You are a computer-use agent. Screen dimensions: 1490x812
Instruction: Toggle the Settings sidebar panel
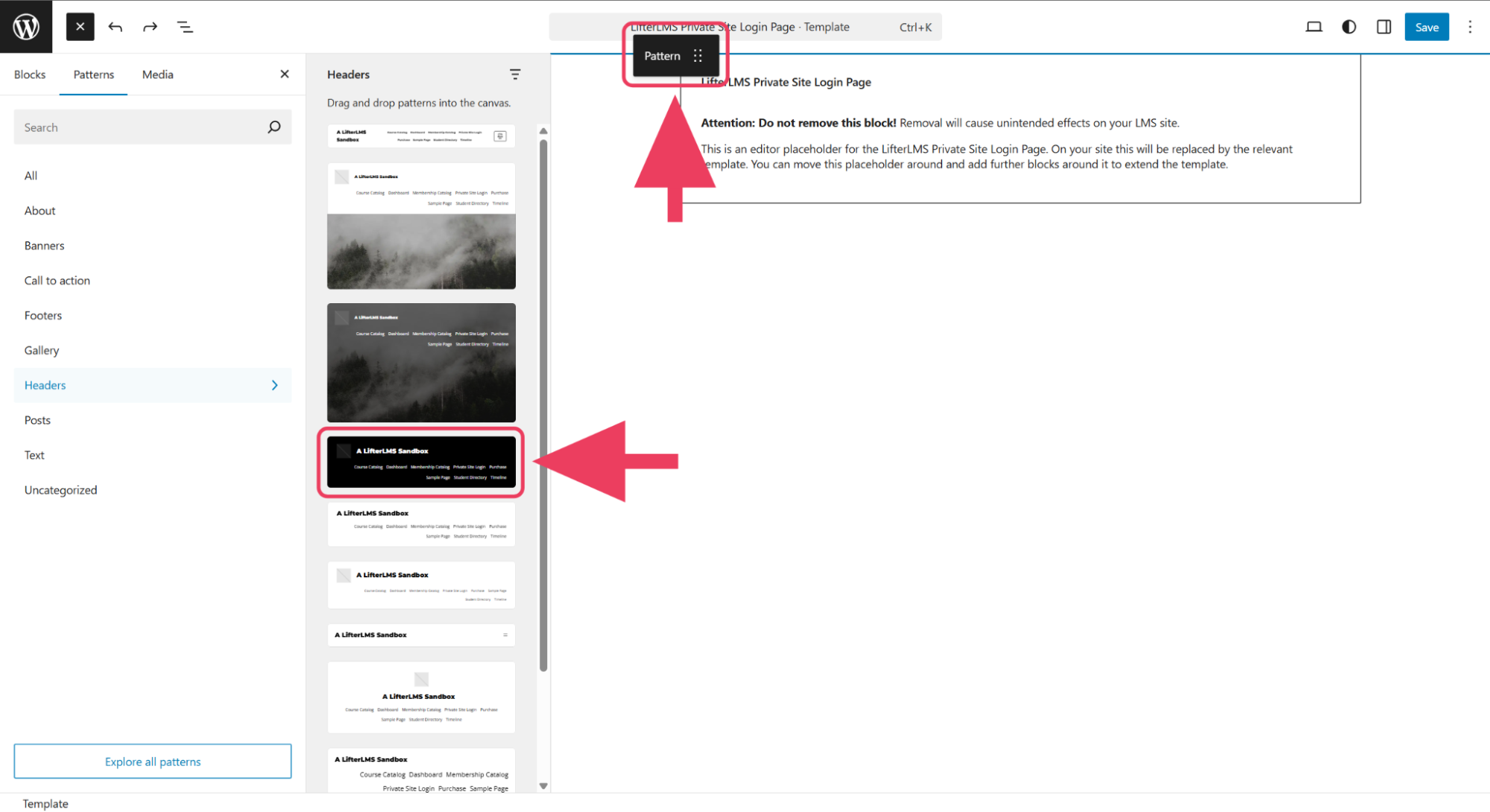1383,27
